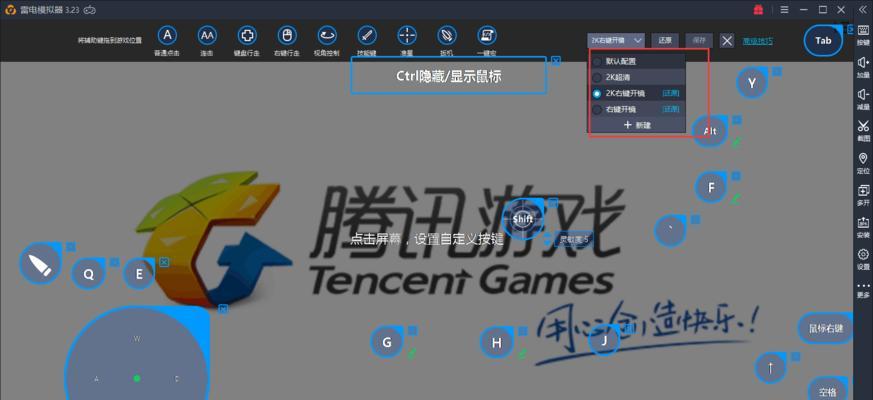
Task: Click the 还原 restore button
Action: [665, 40]
